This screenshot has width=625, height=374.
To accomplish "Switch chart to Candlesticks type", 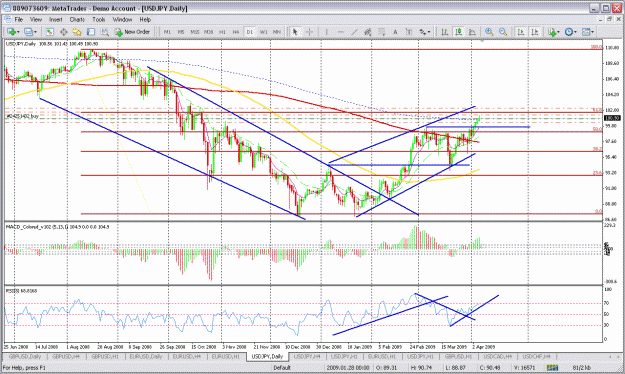I will pyautogui.click(x=458, y=32).
